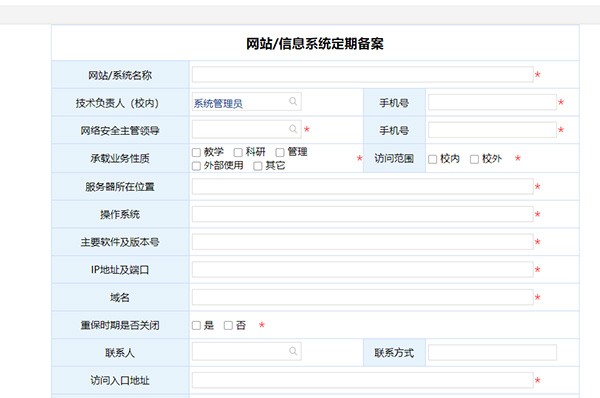Check the 管理 checkbox
Viewport: 600px width, 398px height.
click(x=280, y=152)
